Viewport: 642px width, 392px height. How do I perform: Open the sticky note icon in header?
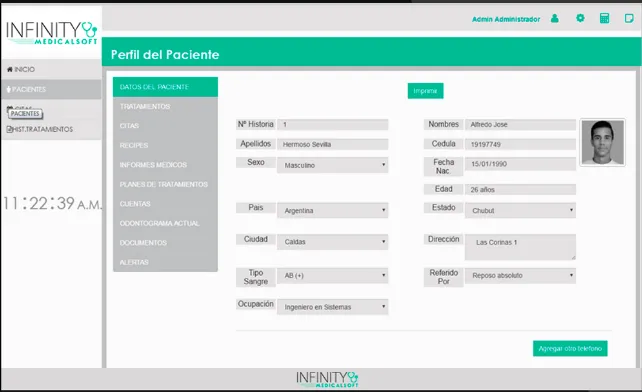629,18
